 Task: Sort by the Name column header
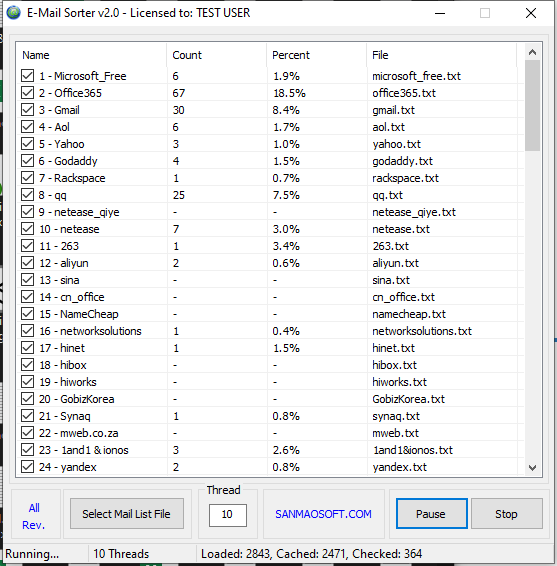(91, 55)
